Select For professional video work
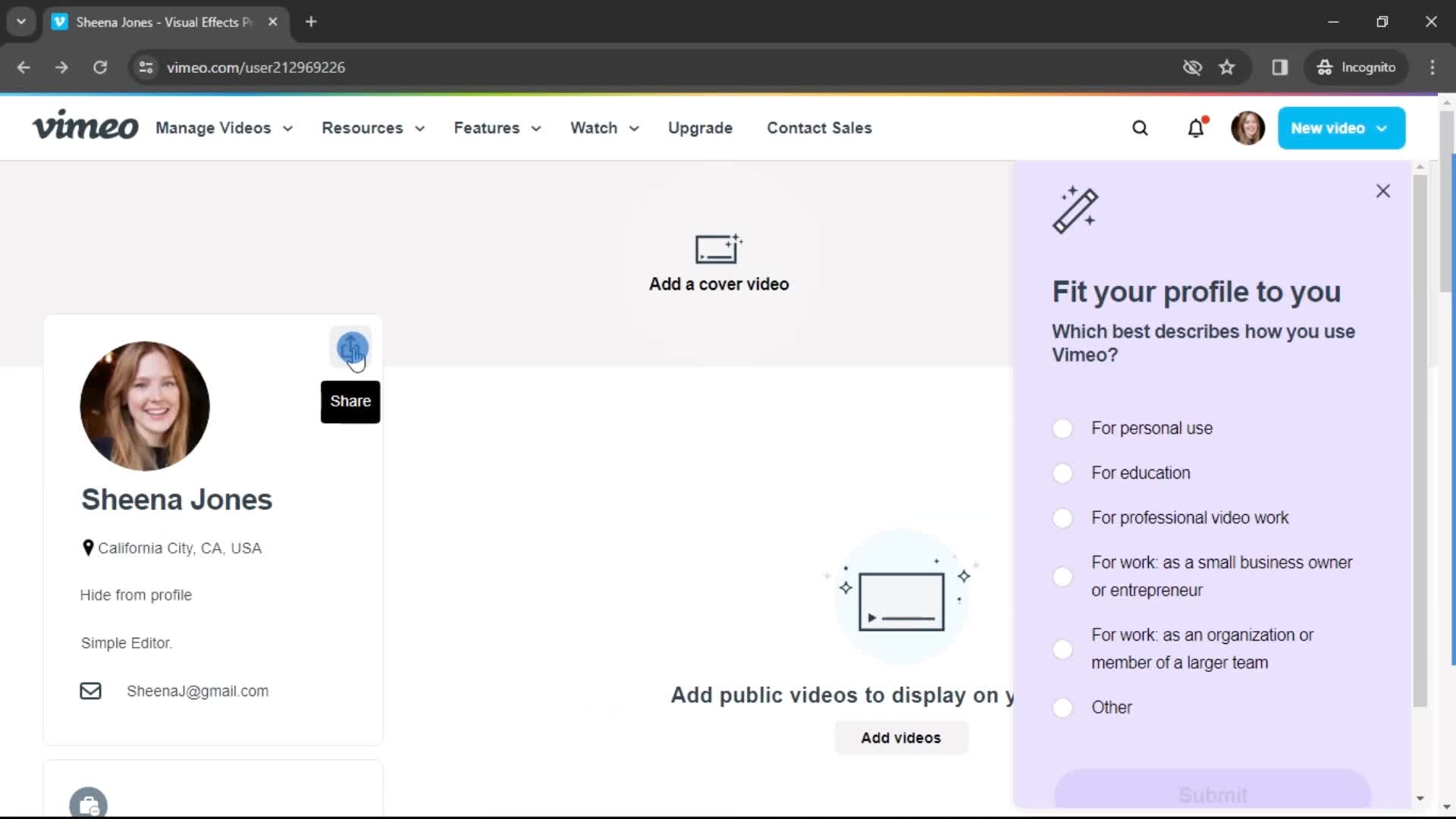This screenshot has height=819, width=1456. click(1062, 518)
